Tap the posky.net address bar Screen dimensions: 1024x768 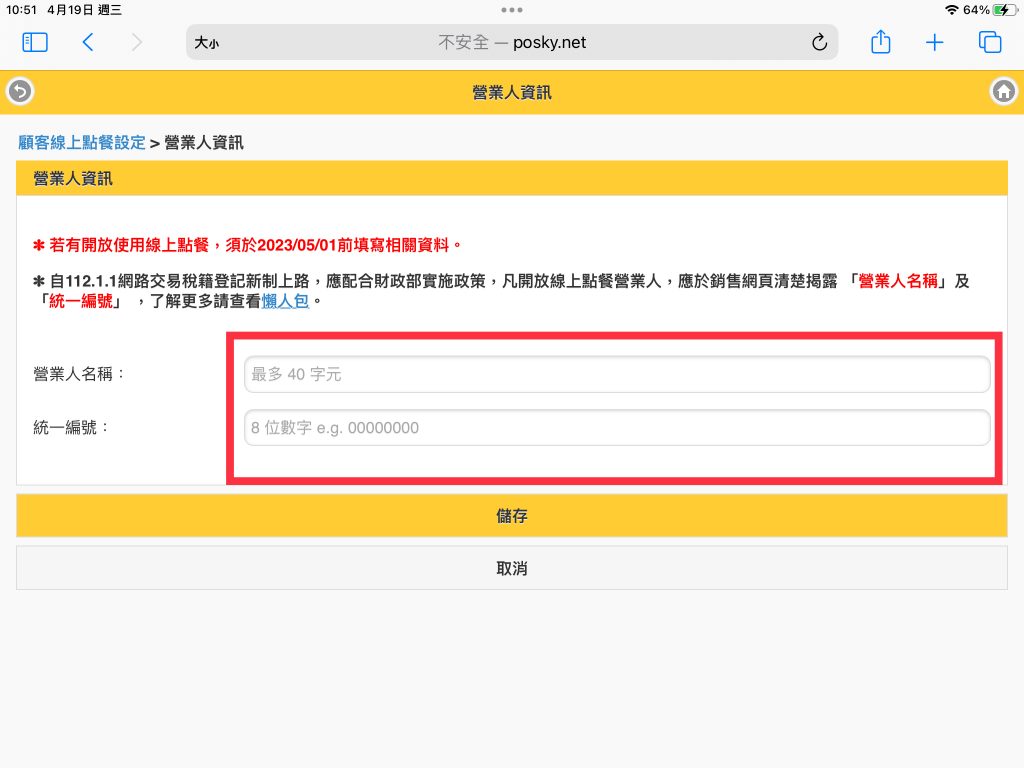point(511,42)
